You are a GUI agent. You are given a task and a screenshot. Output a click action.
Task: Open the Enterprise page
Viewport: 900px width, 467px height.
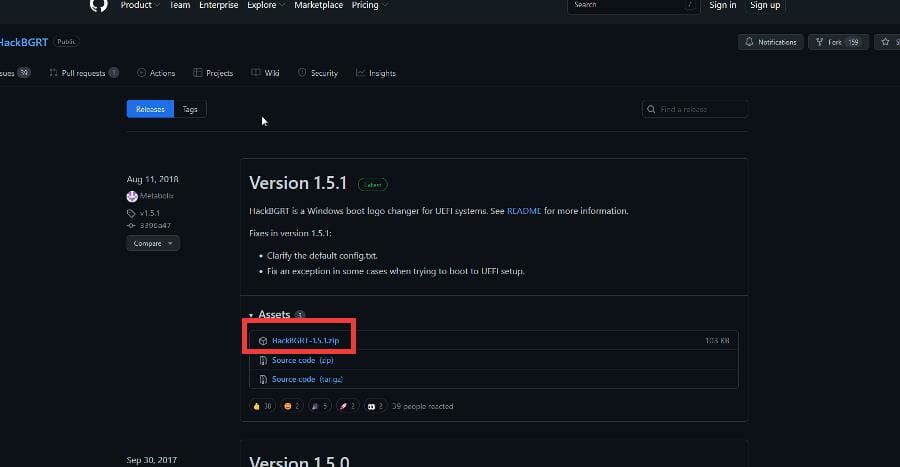coord(219,5)
